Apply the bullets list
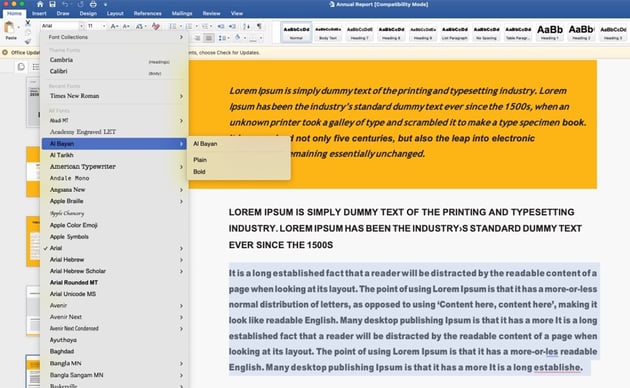 (x=173, y=26)
